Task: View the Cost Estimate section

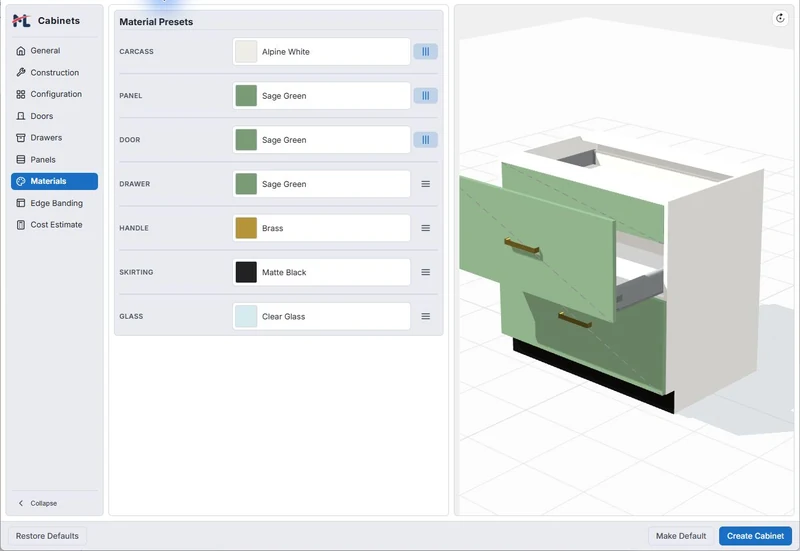Action: pos(54,225)
